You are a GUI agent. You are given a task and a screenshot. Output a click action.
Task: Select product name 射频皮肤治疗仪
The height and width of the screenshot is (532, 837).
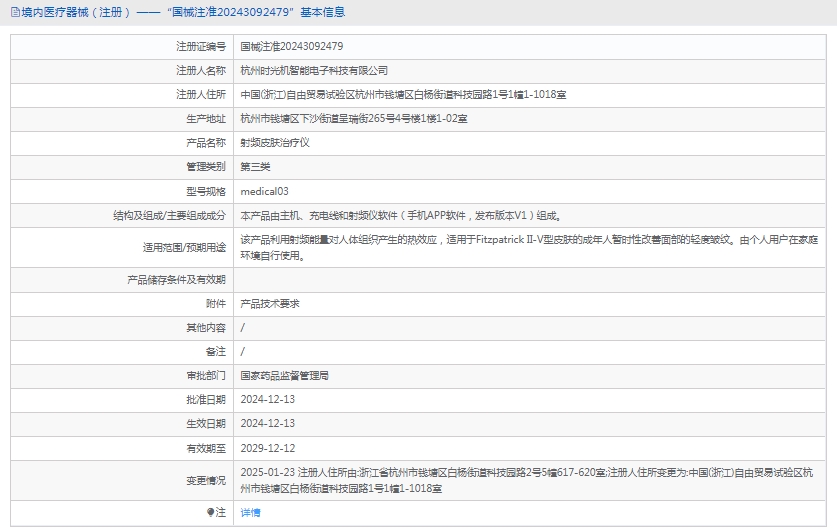275,142
